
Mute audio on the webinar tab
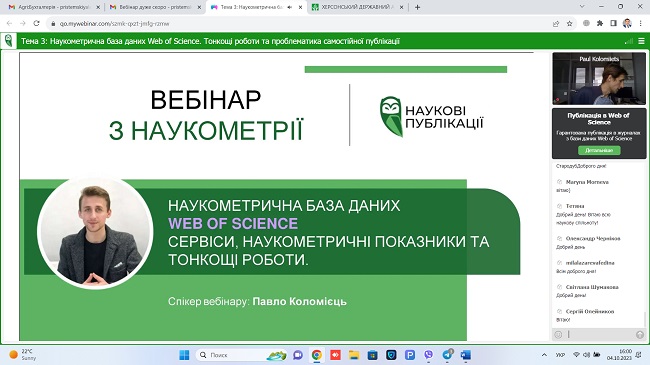[290, 7]
